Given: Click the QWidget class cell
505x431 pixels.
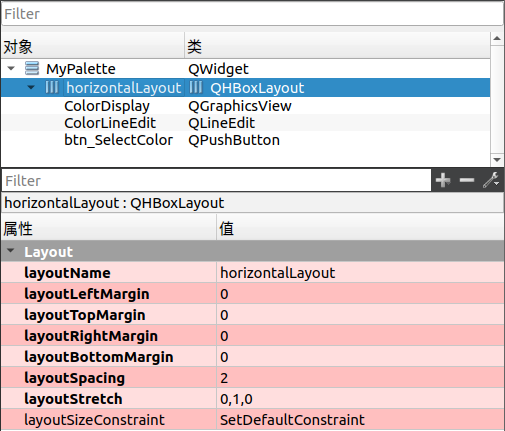Looking at the screenshot, I should pos(218,69).
